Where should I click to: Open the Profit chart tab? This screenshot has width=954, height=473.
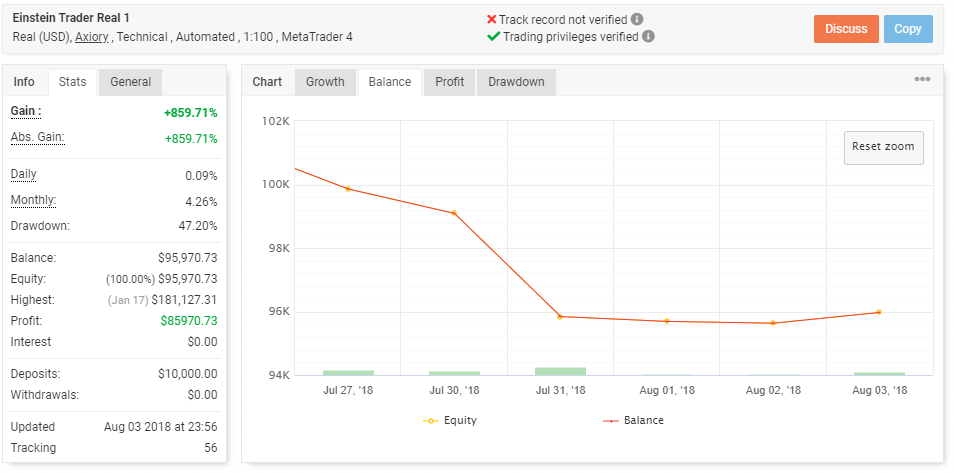(x=450, y=82)
